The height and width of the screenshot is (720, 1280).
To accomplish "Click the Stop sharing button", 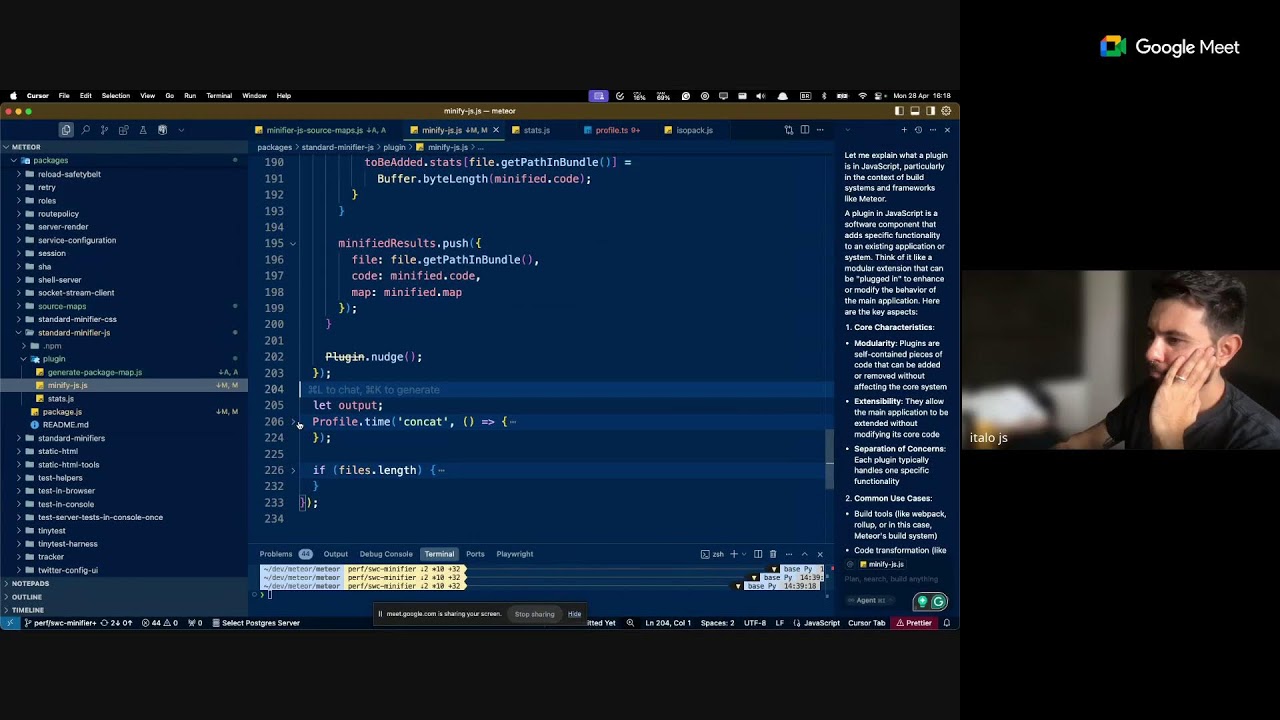I will tap(534, 614).
